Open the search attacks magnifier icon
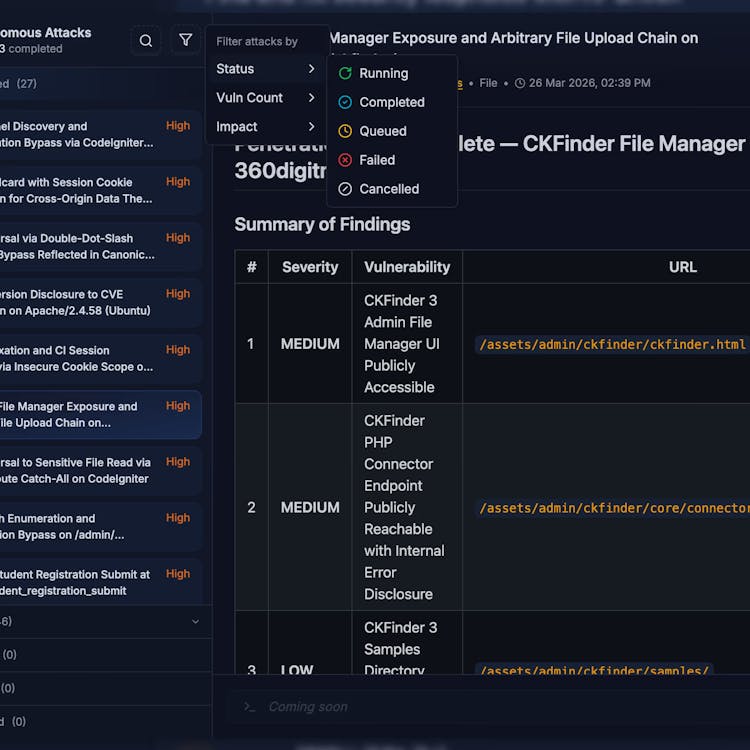 click(x=146, y=41)
